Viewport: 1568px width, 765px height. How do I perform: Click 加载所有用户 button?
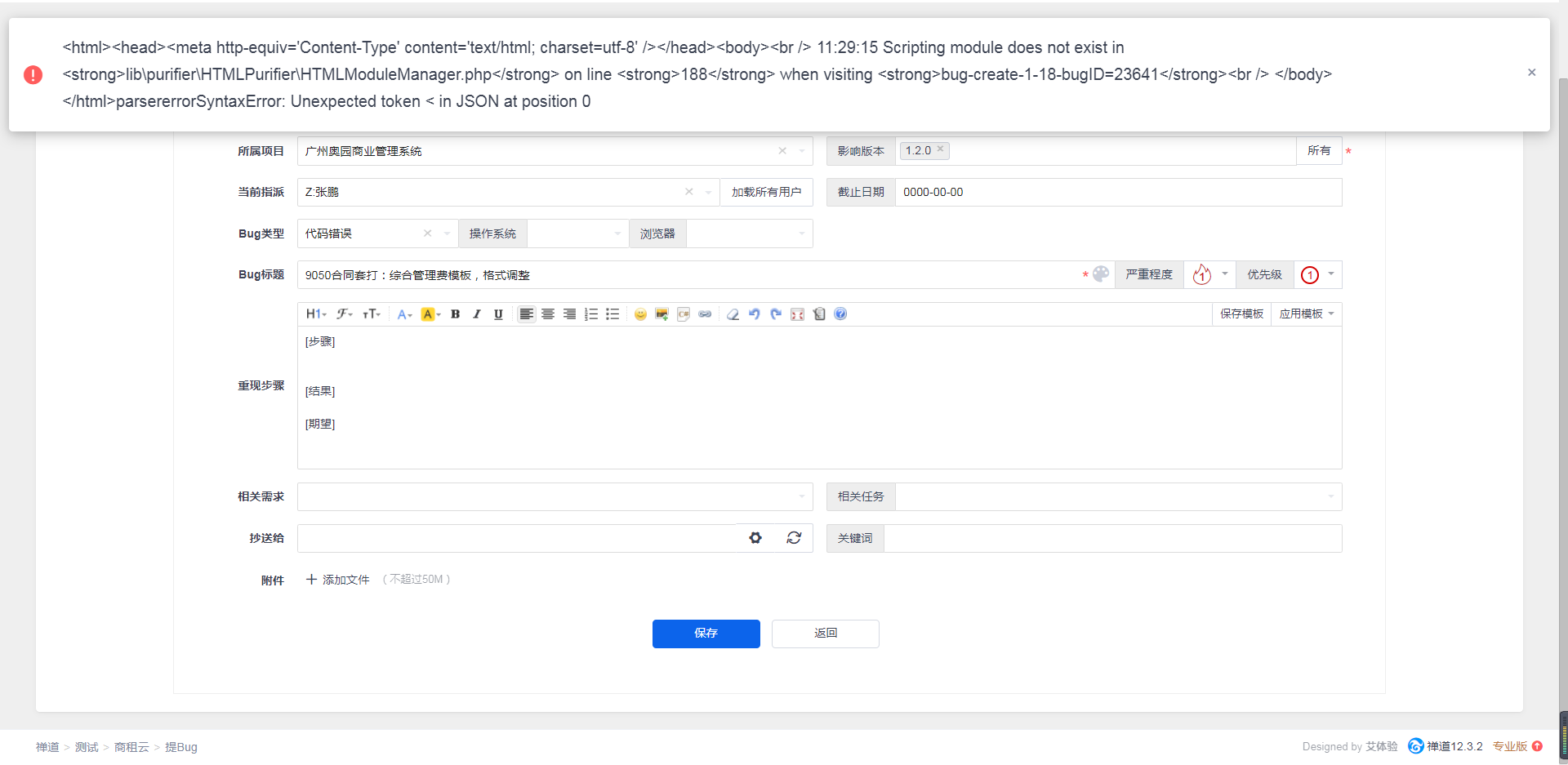click(766, 193)
